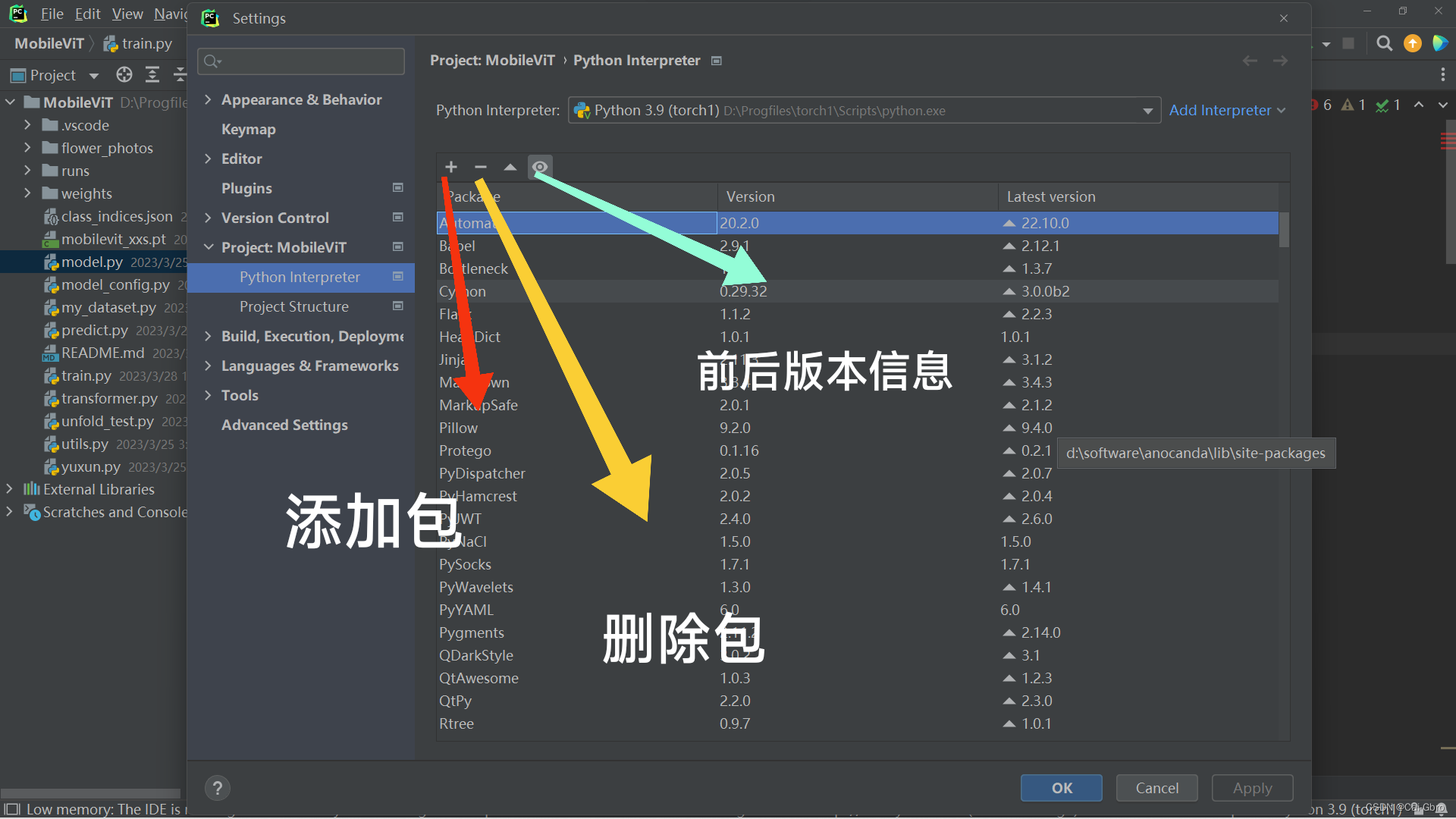The width and height of the screenshot is (1456, 819).
Task: Click the back navigation arrow in Settings
Action: (x=1250, y=61)
